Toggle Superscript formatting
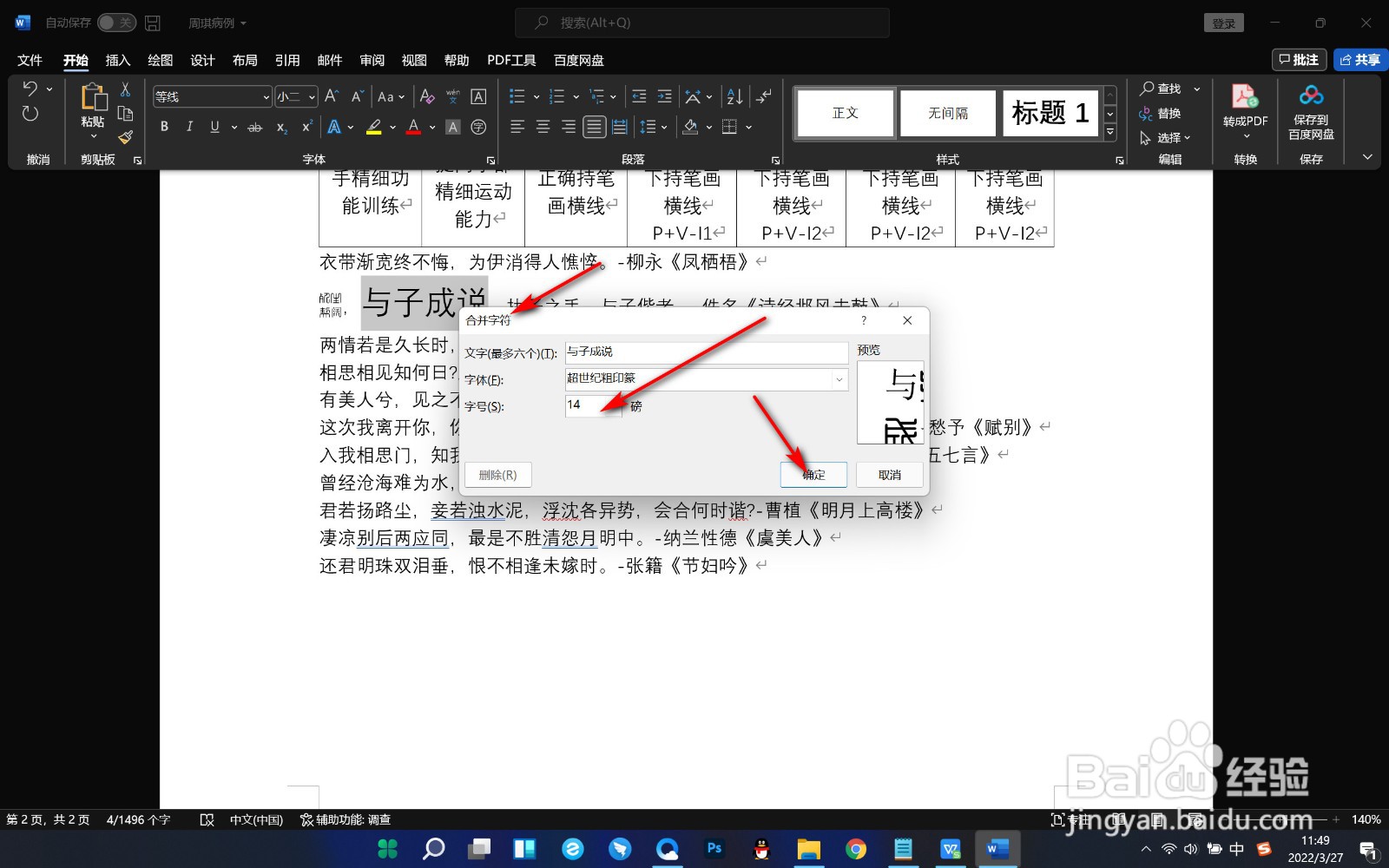The height and width of the screenshot is (868, 1389). tap(306, 127)
